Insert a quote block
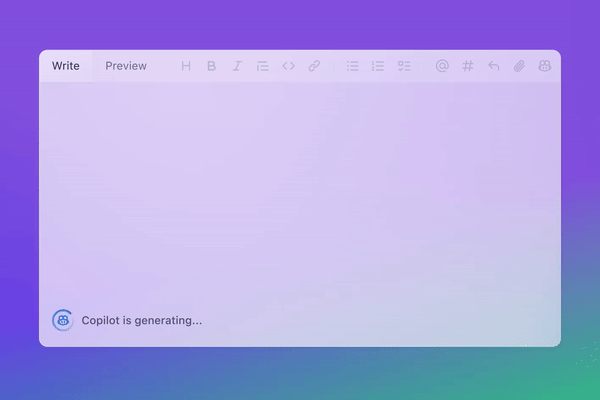This screenshot has width=600, height=400. (x=262, y=66)
